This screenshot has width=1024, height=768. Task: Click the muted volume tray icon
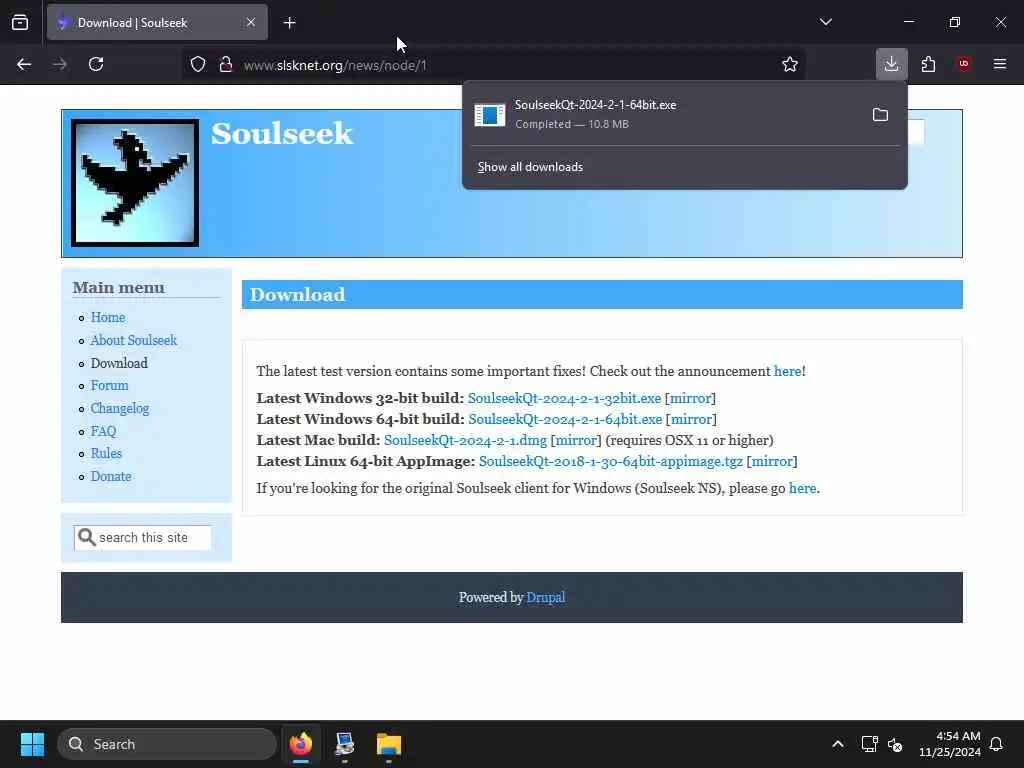(895, 744)
